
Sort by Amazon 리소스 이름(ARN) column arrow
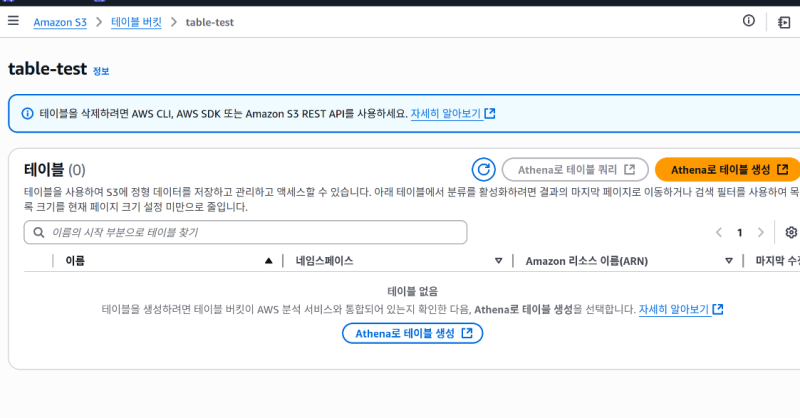tap(729, 261)
